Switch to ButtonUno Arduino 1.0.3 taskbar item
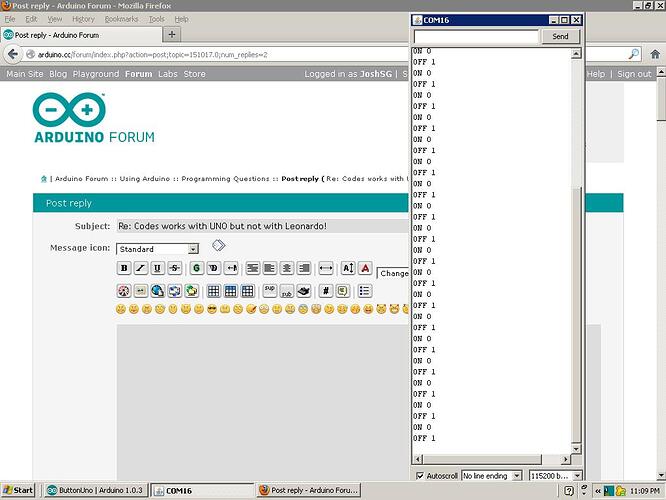This screenshot has height=500, width=666. click(95, 490)
